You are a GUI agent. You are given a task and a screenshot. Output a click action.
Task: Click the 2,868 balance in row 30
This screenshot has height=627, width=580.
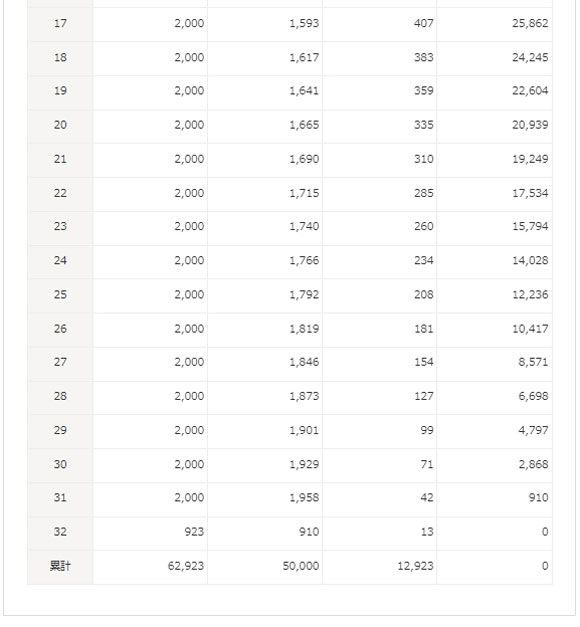[x=533, y=465]
